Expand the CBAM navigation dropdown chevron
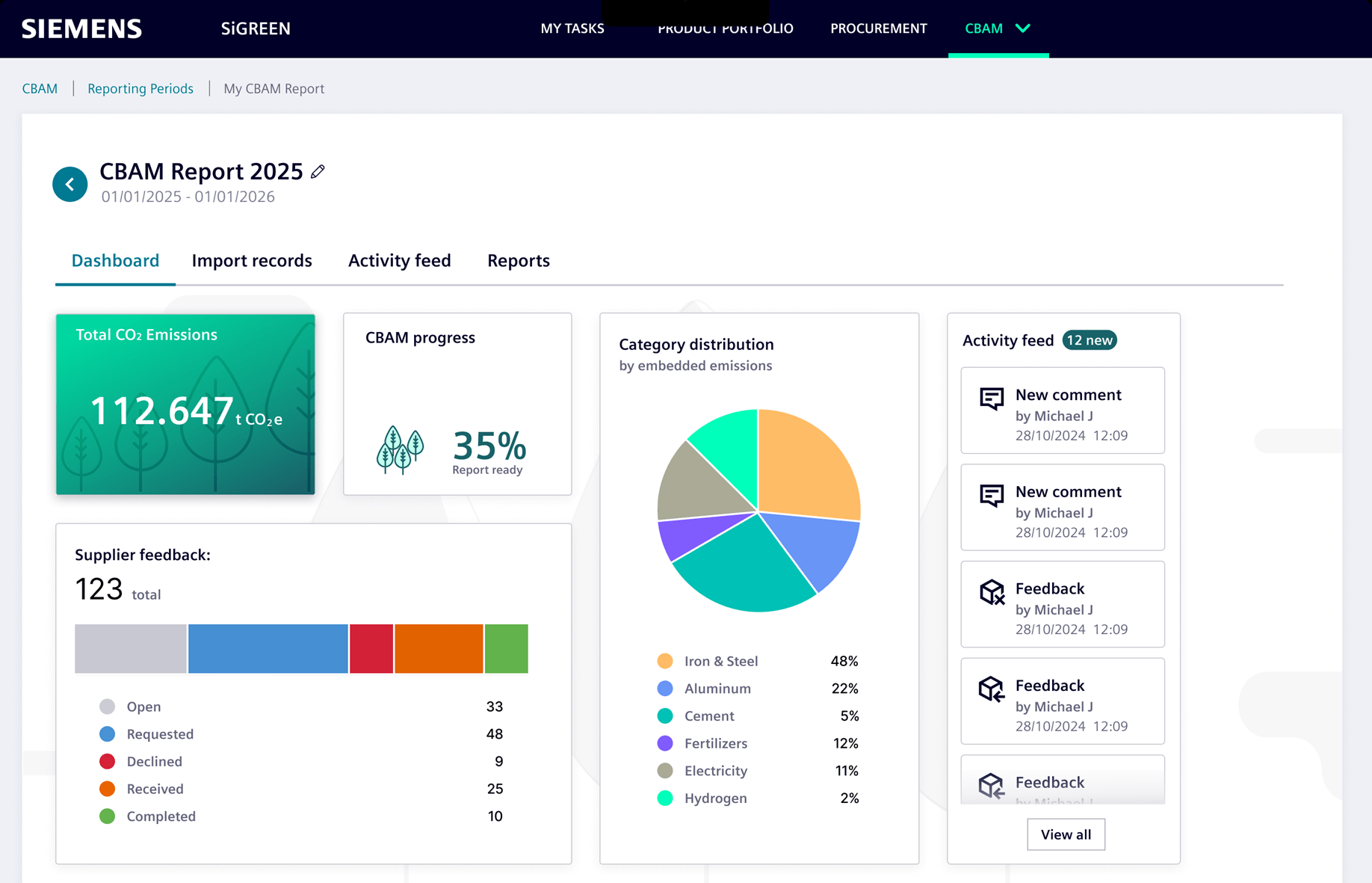 tap(1023, 28)
